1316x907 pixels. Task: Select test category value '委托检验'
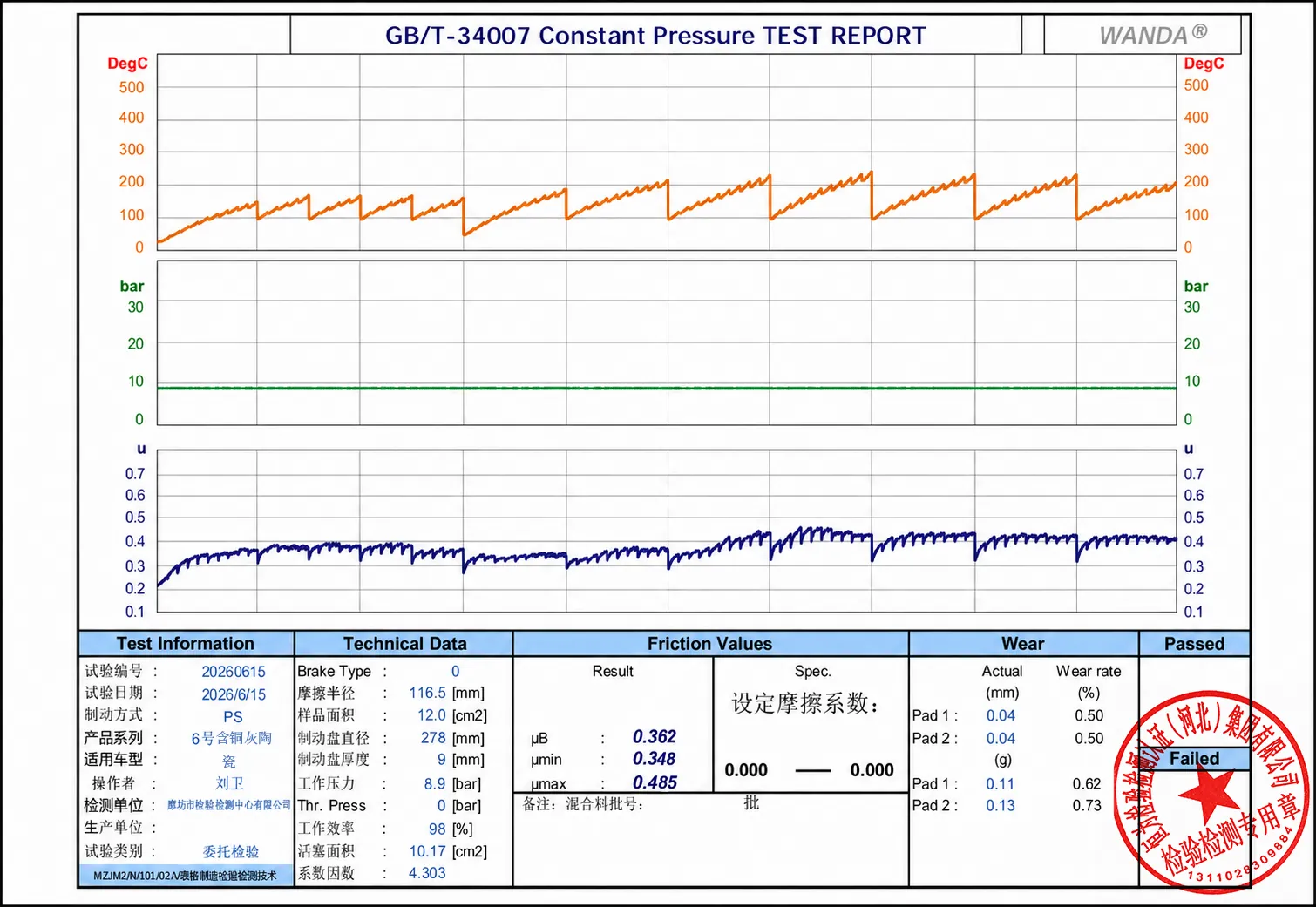pos(231,851)
